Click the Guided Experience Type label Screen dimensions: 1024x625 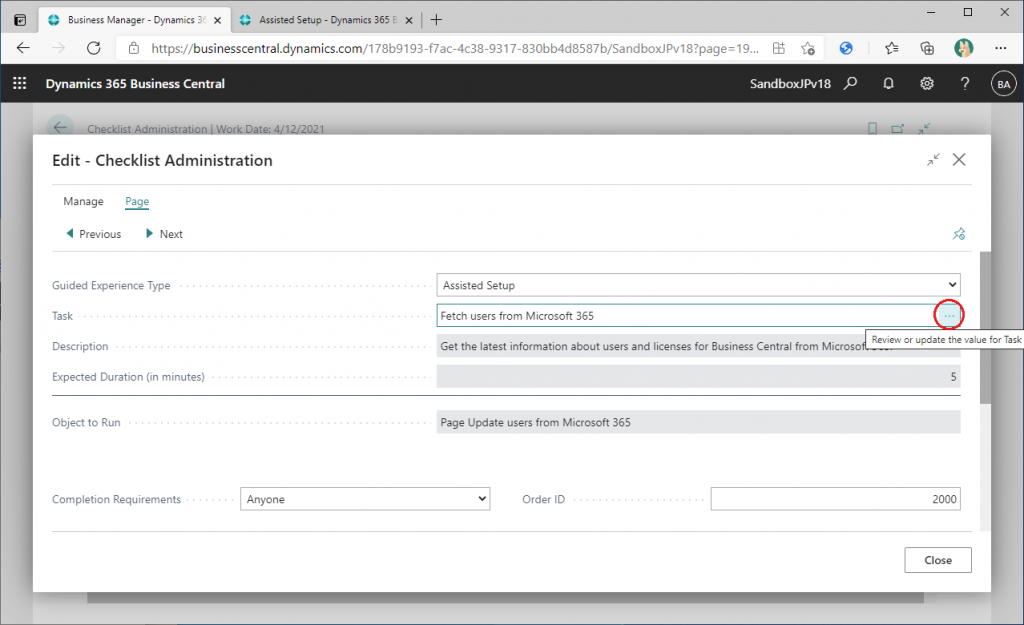[x=111, y=285]
